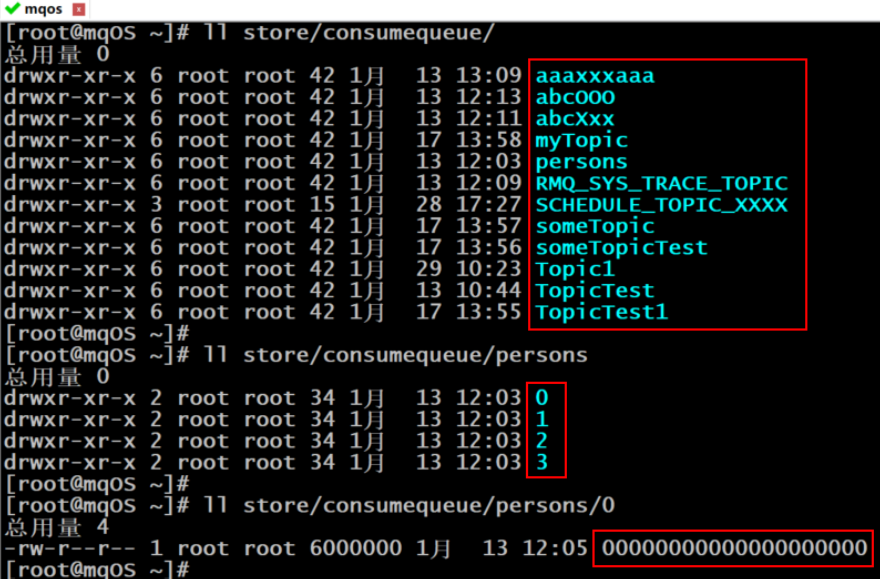This screenshot has width=880, height=579.
Task: Select directory name someTopic
Action: [x=595, y=227]
